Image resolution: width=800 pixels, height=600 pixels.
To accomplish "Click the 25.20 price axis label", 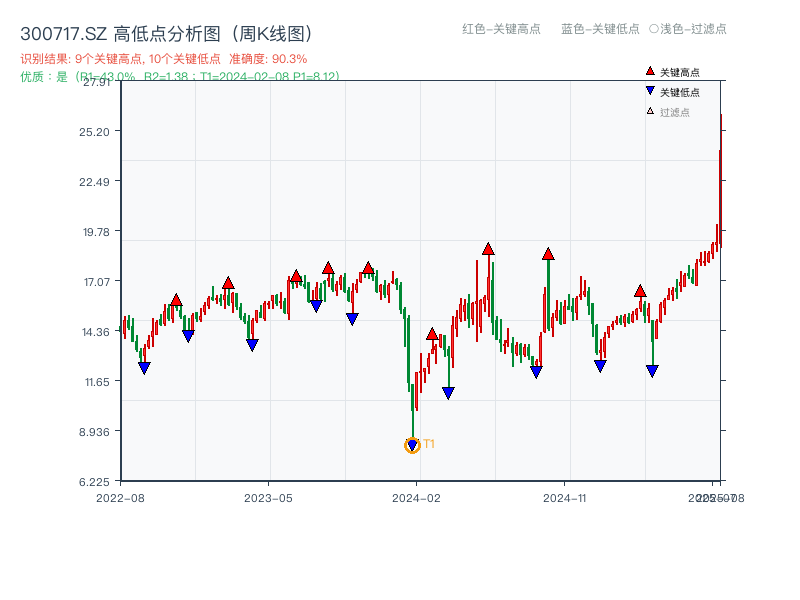I will [x=94, y=132].
